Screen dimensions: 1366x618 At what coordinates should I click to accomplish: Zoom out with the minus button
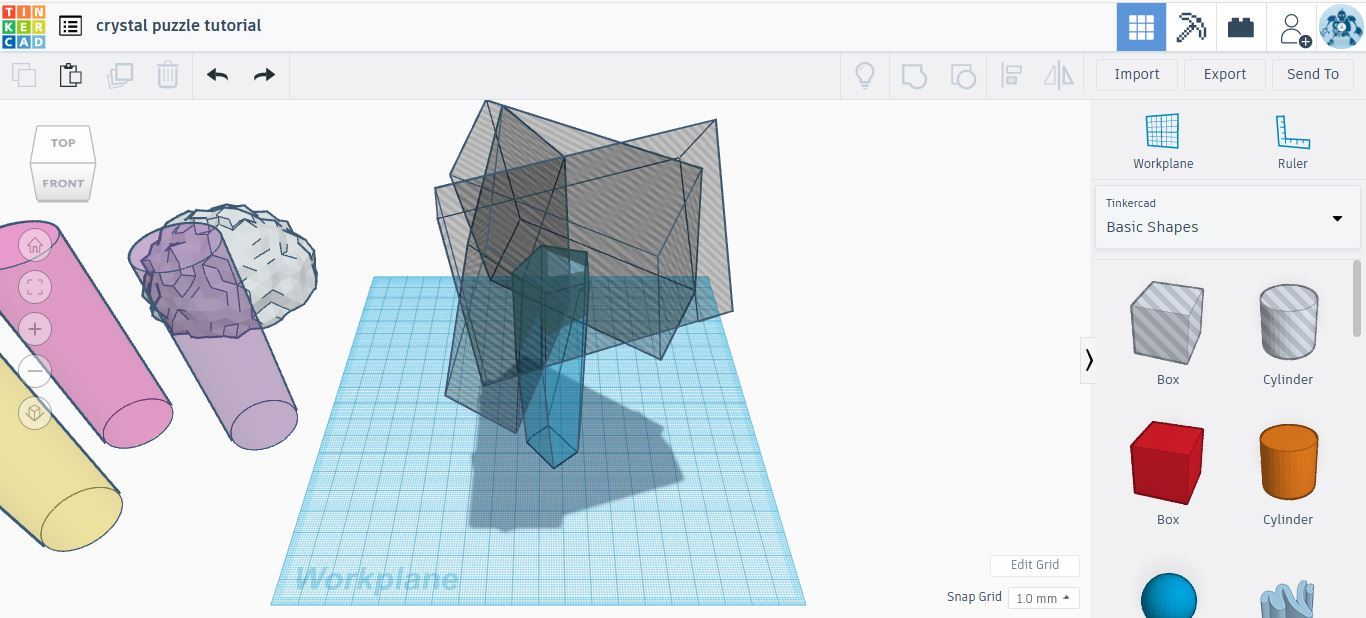[x=35, y=371]
